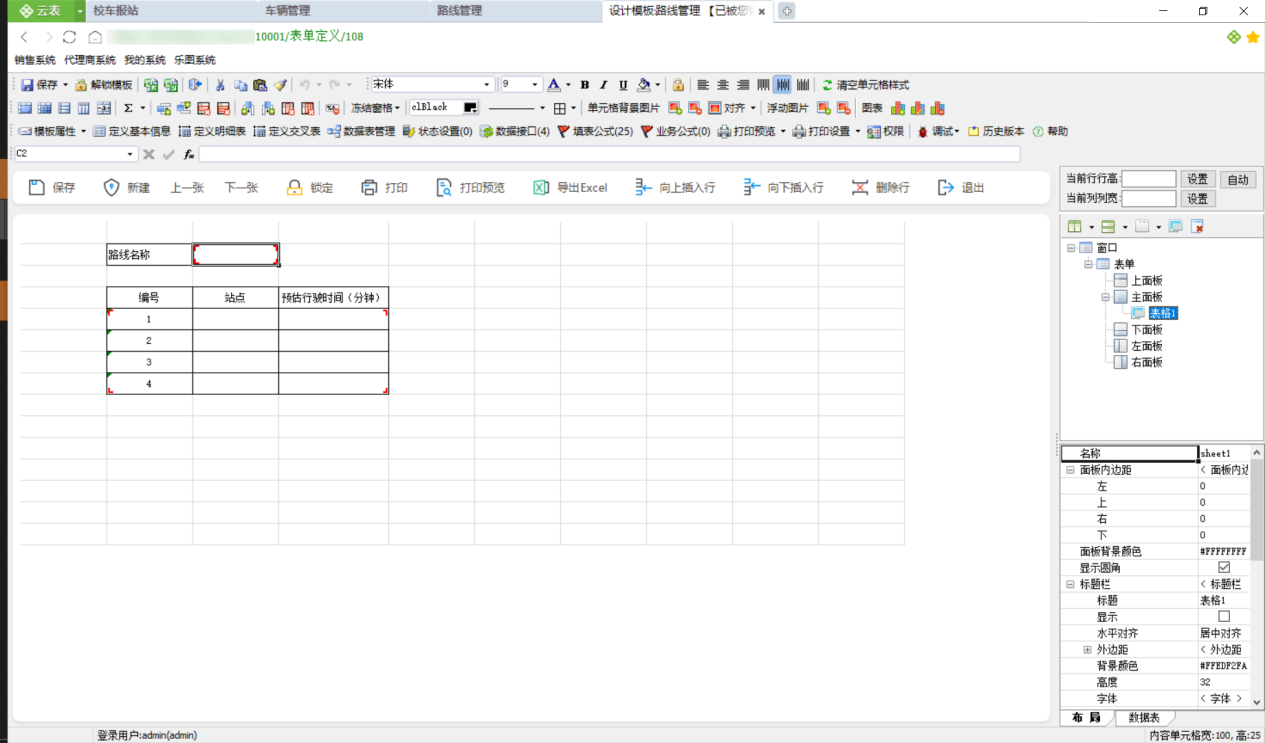Click the browser refresh icon
The width and height of the screenshot is (1265, 743).
(x=69, y=37)
